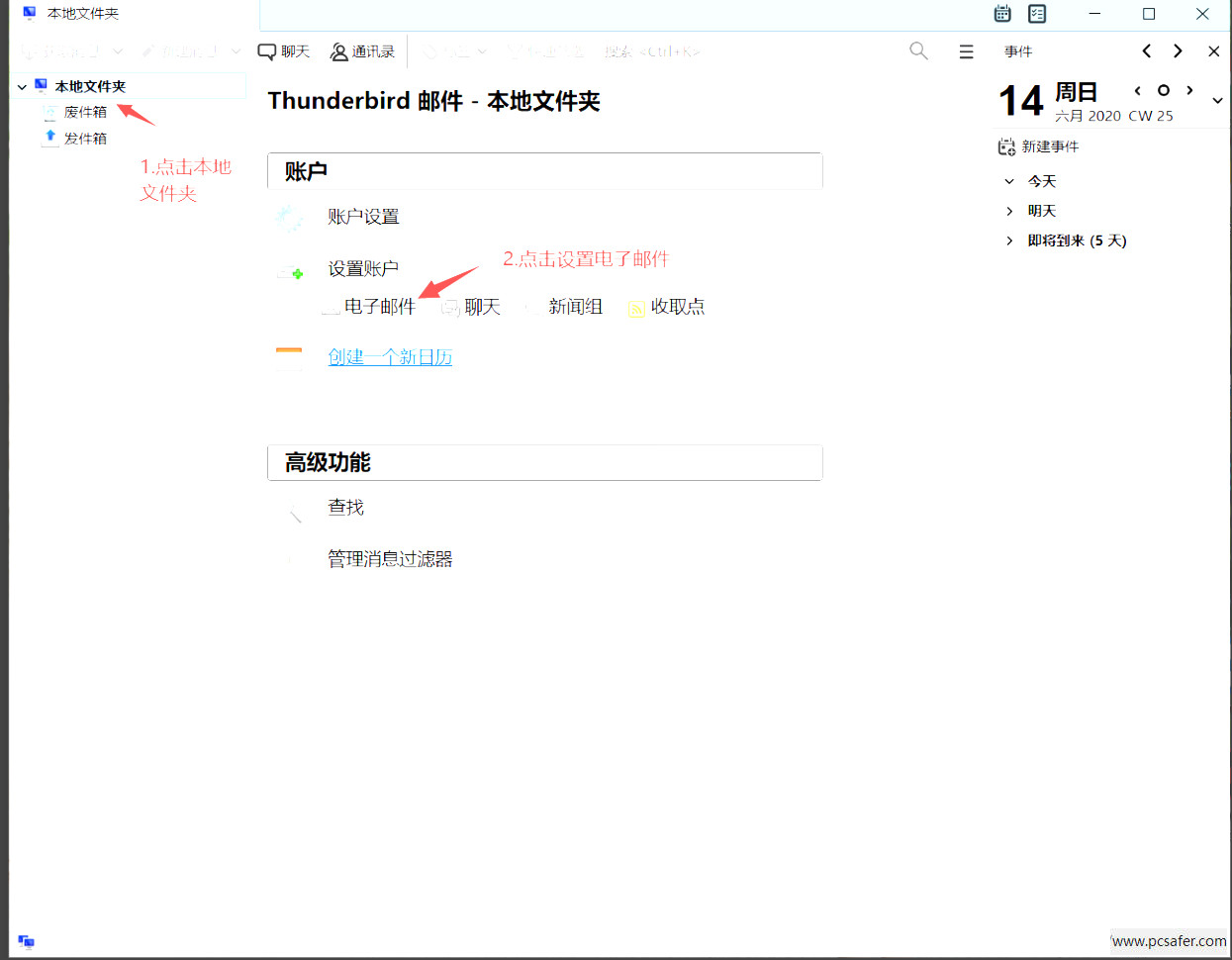The width and height of the screenshot is (1232, 960).
Task: Open the Tasks view icon near window controls
Action: point(1036,14)
